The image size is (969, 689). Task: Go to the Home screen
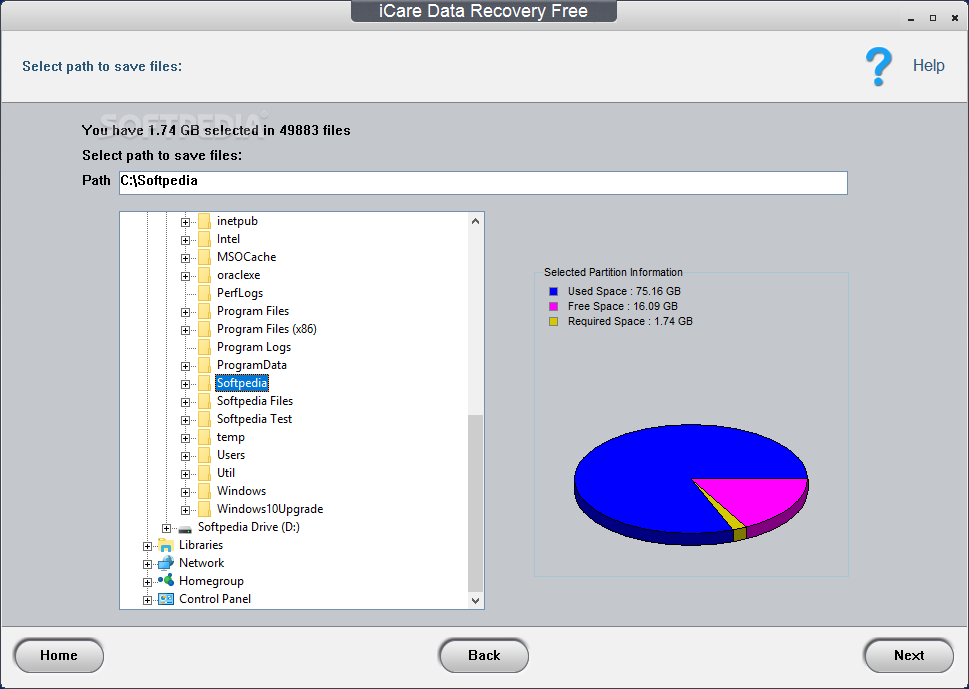pos(59,656)
